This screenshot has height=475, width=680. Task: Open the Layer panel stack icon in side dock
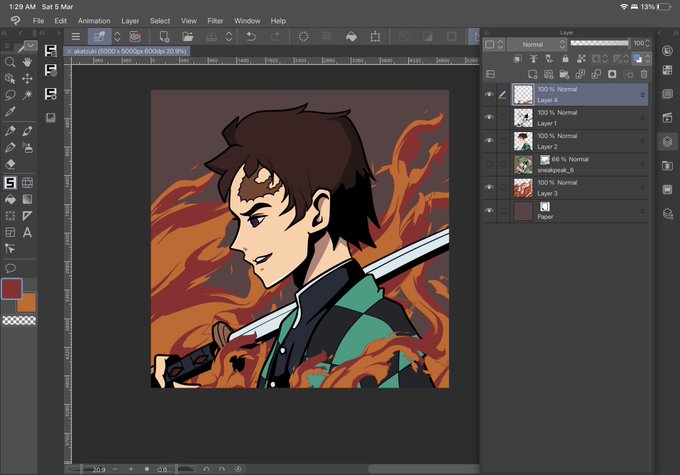point(667,141)
